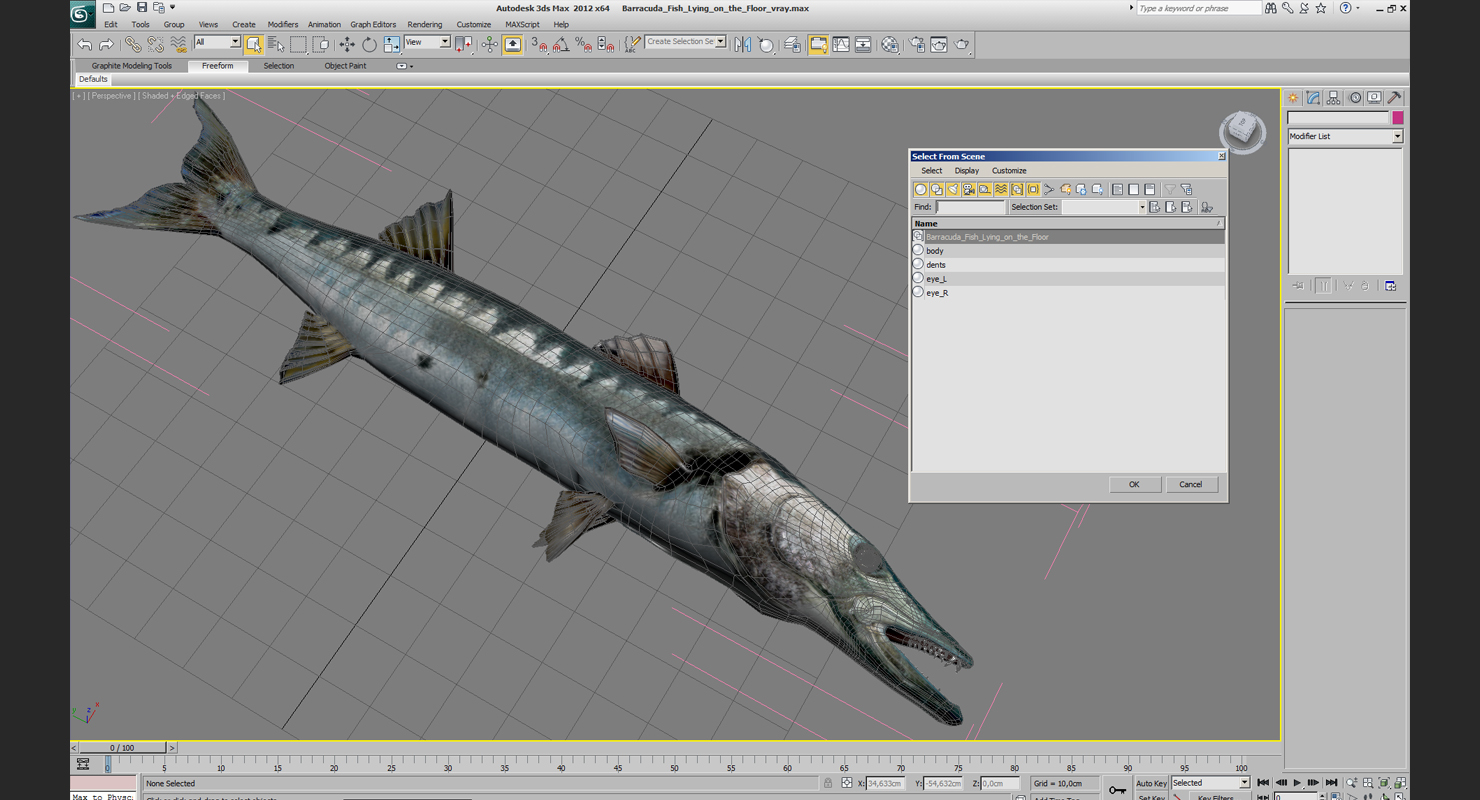Select the body object in list
Screen dimensions: 1480x800
1067,251
